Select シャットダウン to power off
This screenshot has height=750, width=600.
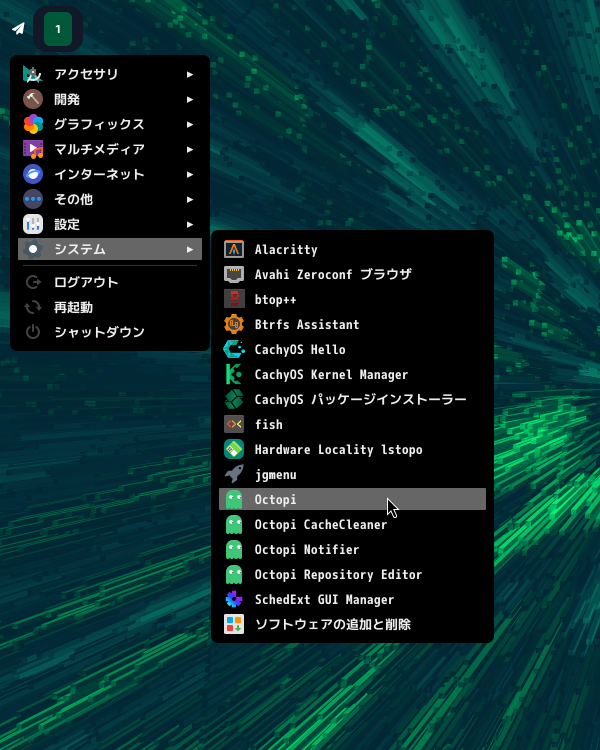point(110,332)
